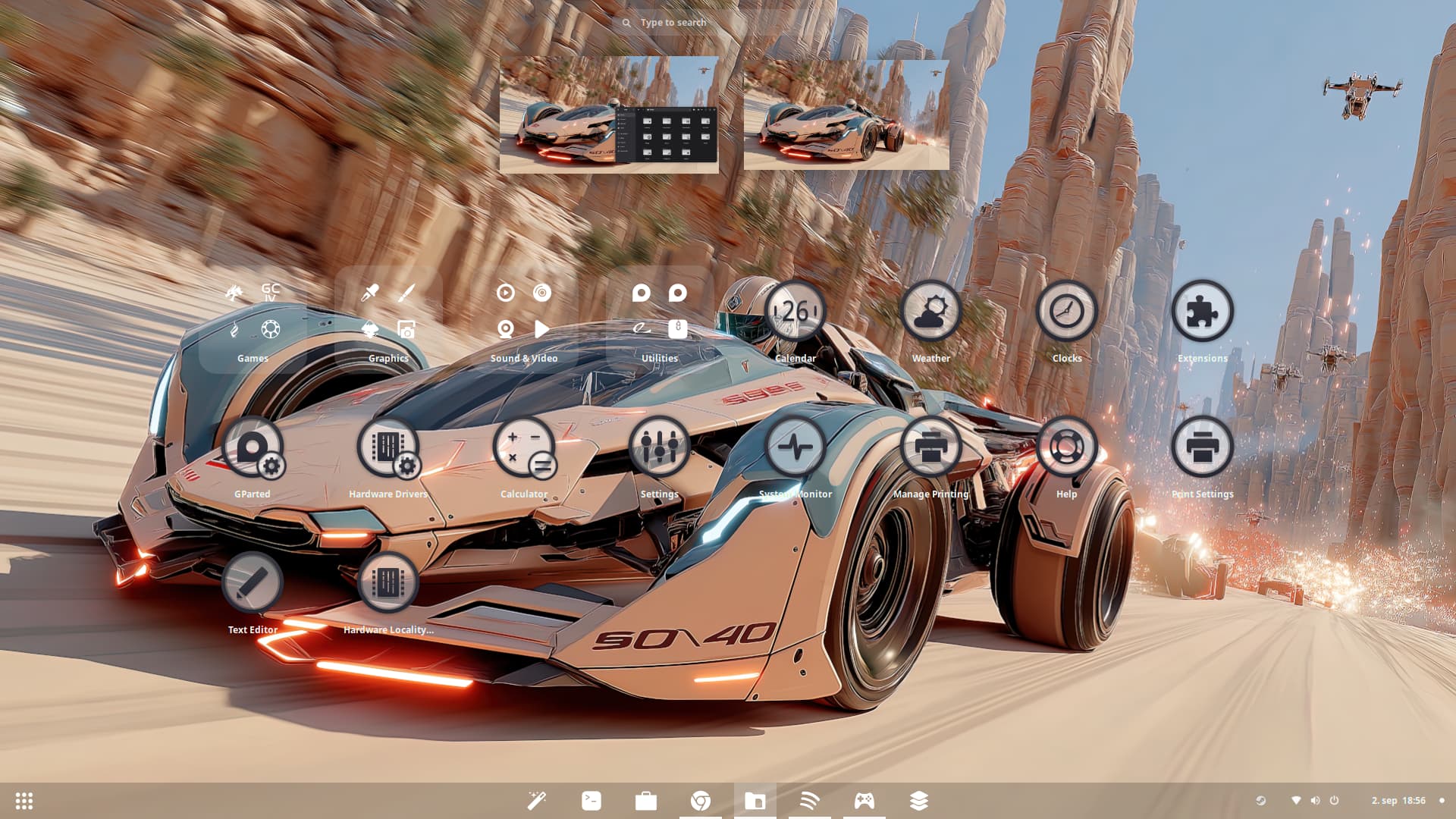Expand the Utilities app folder
The image size is (1456, 819).
(660, 312)
